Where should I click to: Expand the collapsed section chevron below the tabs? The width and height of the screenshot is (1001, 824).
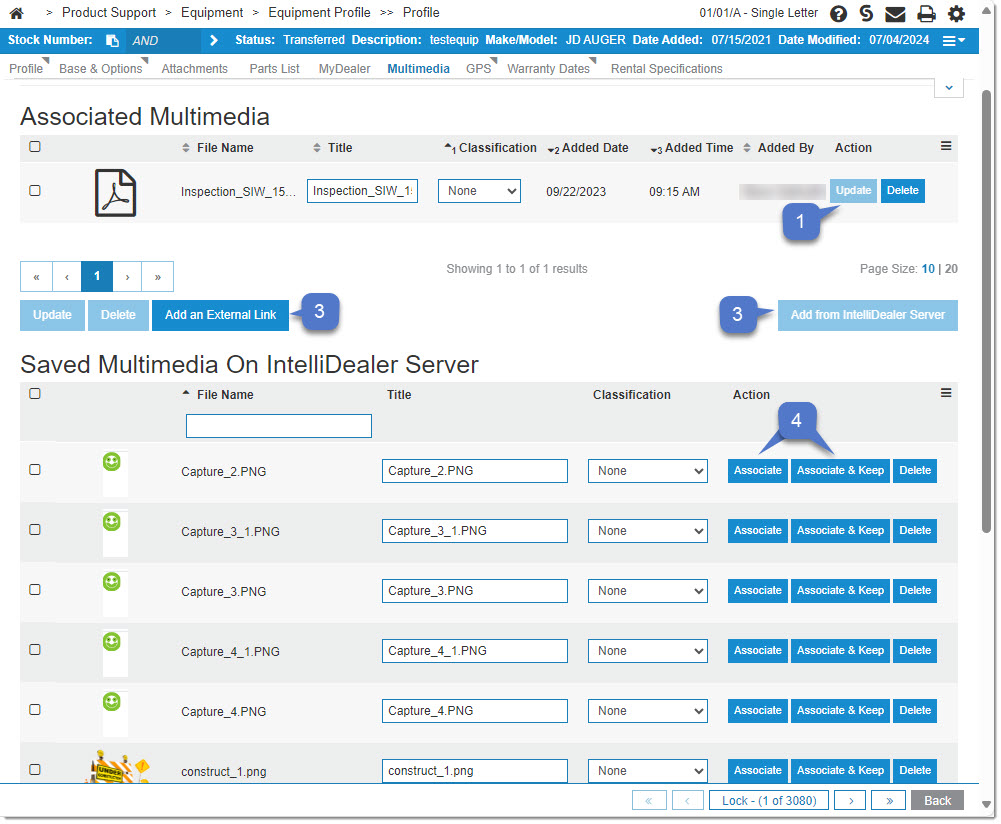948,88
